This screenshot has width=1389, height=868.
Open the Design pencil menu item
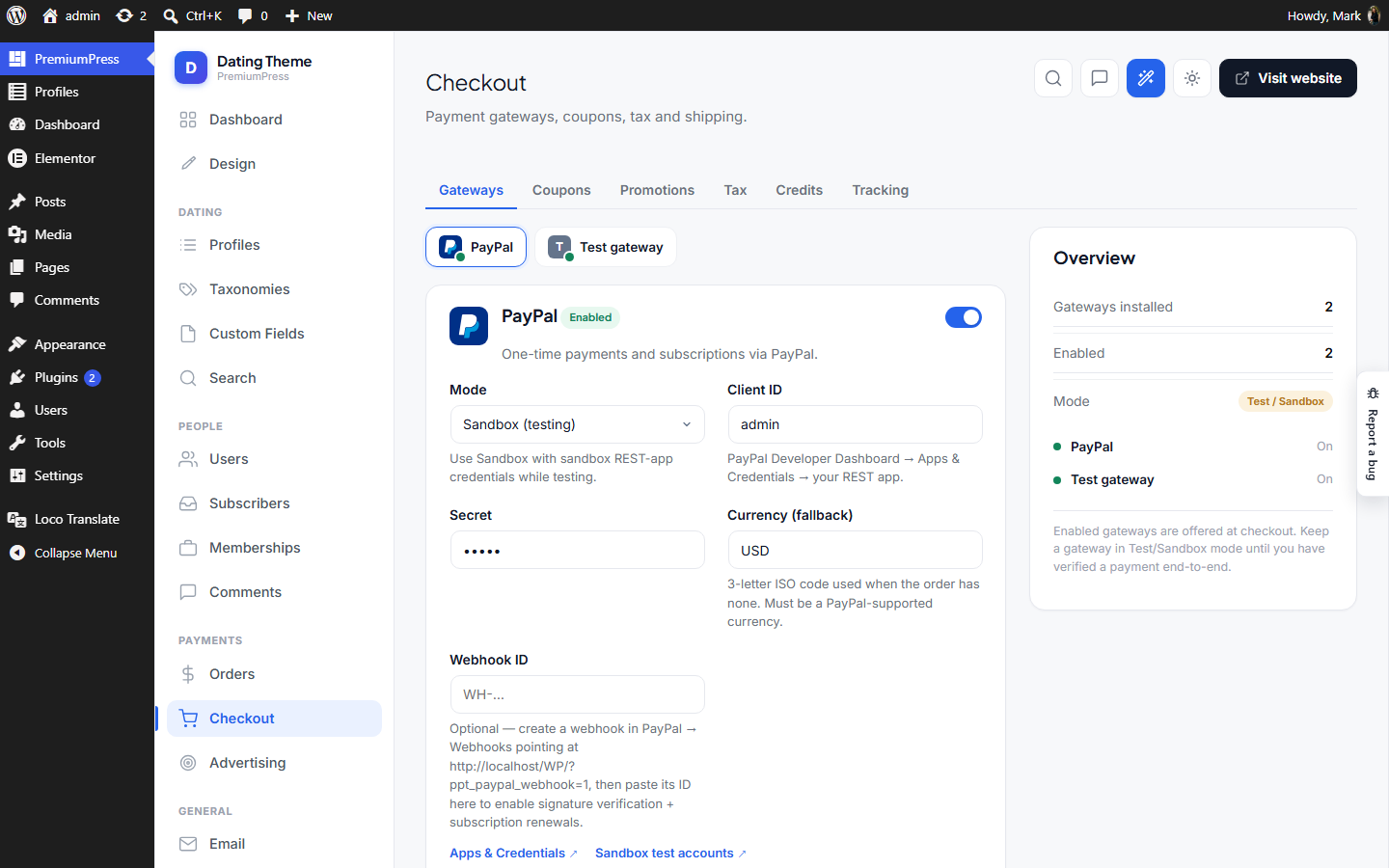coord(274,164)
